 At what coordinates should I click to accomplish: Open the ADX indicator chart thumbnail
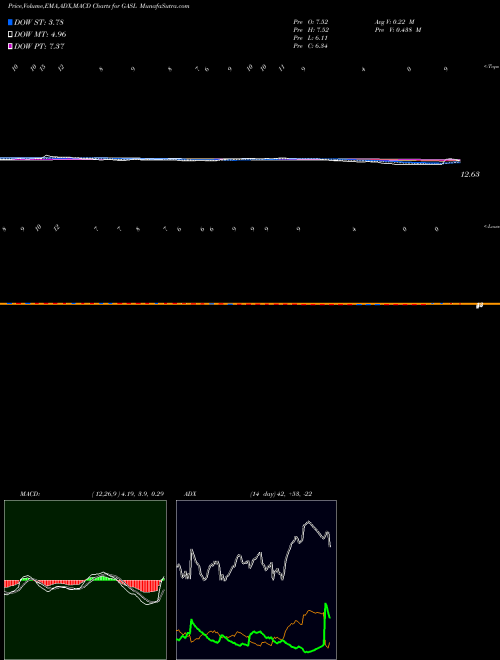coord(256,580)
